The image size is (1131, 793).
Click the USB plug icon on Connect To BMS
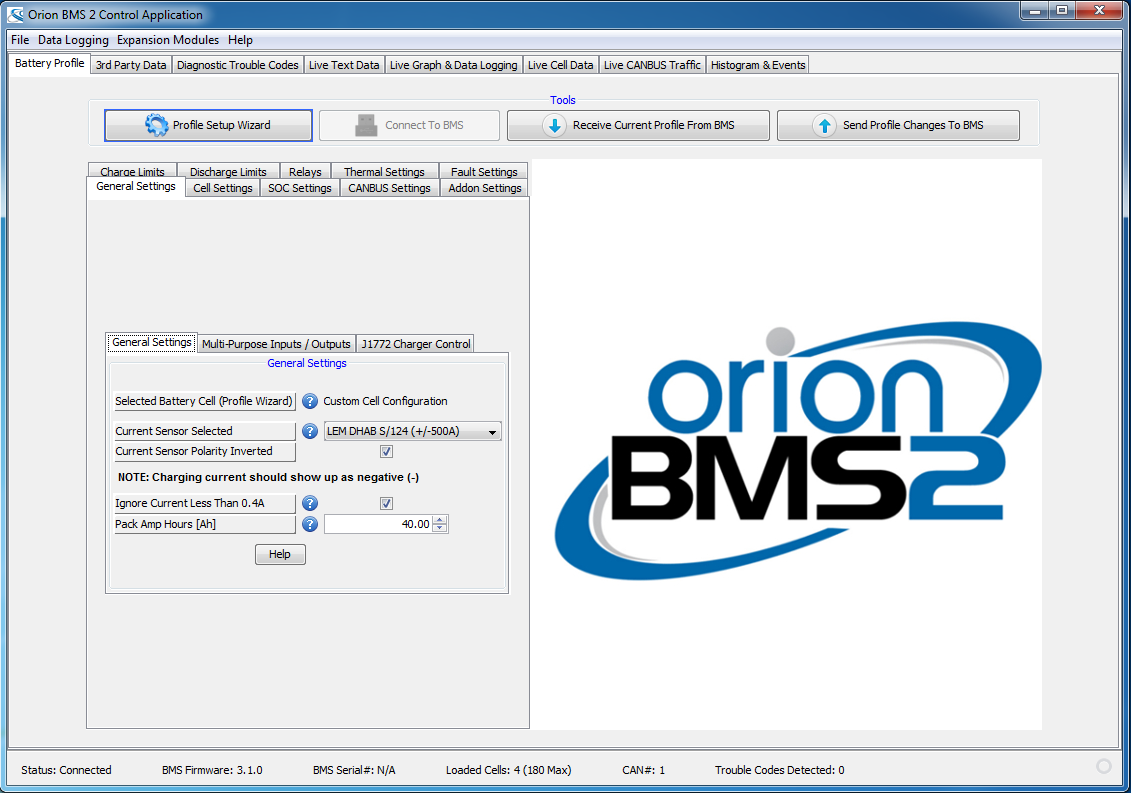click(x=366, y=125)
